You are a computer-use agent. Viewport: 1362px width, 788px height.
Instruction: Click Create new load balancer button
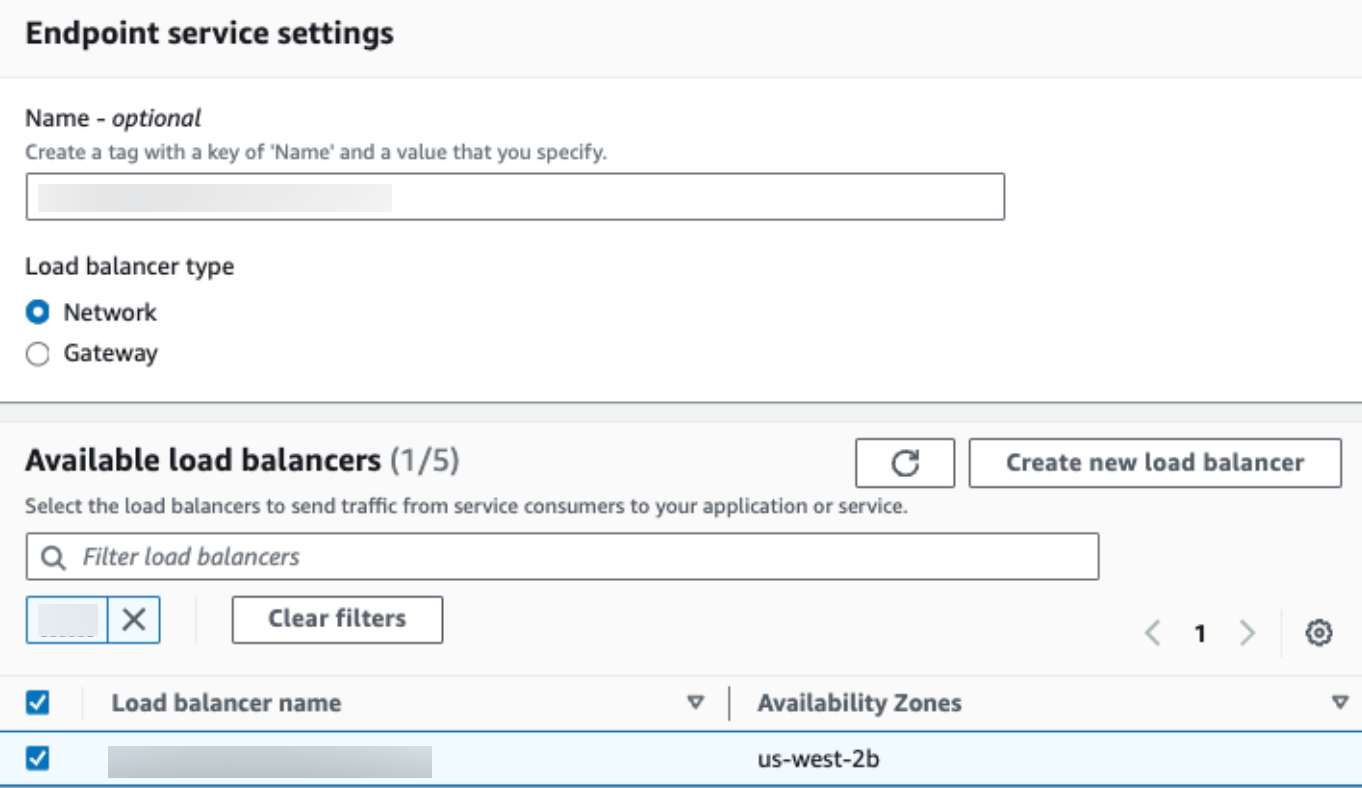[1155, 463]
